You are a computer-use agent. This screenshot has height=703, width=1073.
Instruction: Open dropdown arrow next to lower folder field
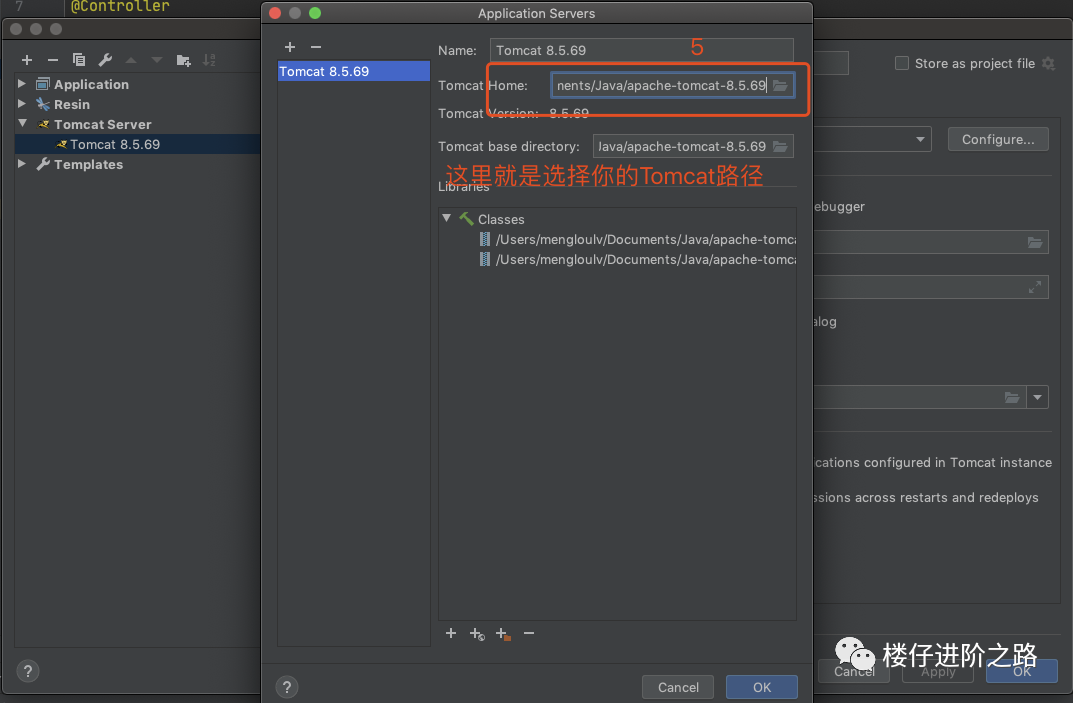pyautogui.click(x=1037, y=397)
